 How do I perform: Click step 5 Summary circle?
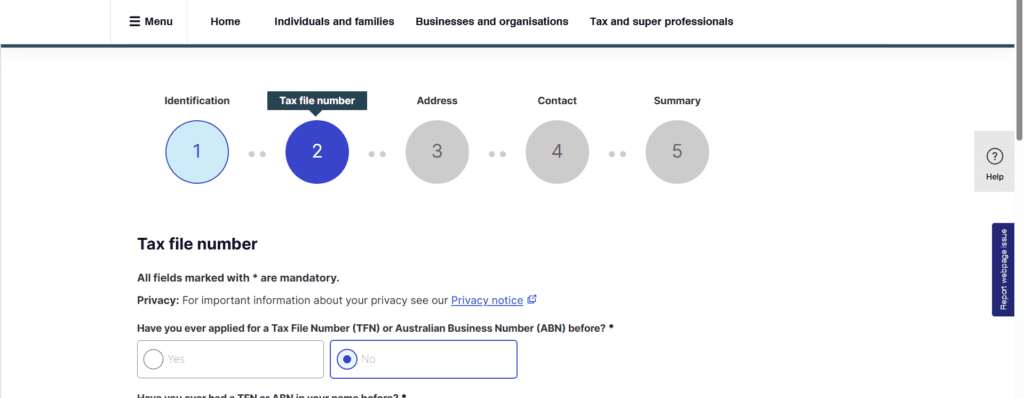point(677,152)
